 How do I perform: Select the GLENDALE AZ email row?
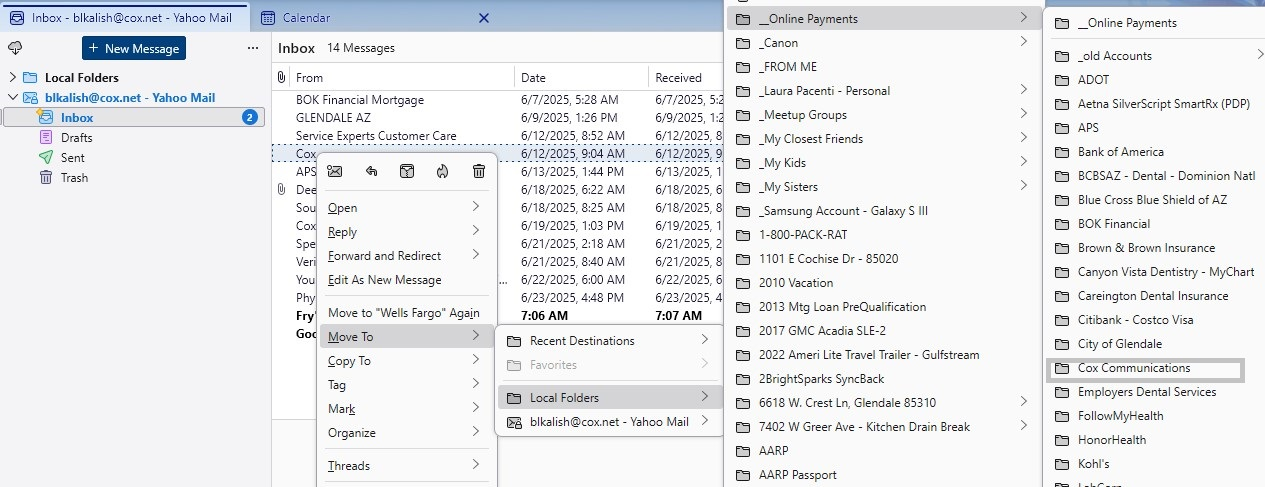click(497, 118)
